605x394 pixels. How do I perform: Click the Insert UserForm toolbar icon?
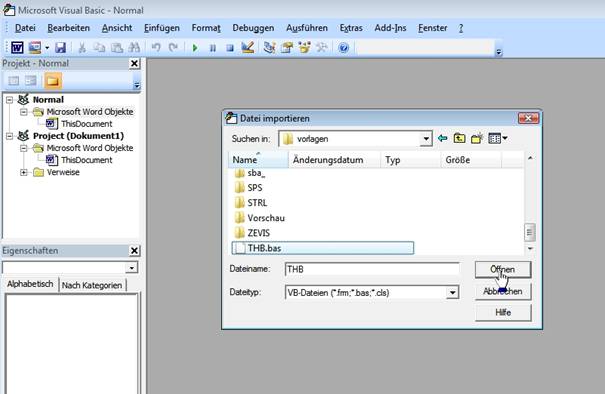(x=35, y=47)
